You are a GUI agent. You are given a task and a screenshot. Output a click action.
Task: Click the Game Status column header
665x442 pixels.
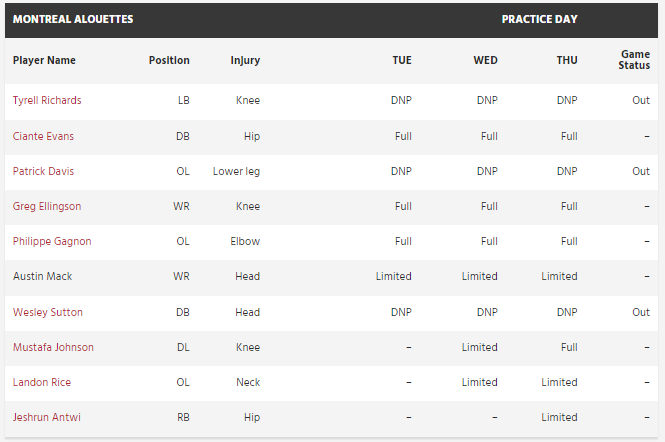pyautogui.click(x=635, y=60)
